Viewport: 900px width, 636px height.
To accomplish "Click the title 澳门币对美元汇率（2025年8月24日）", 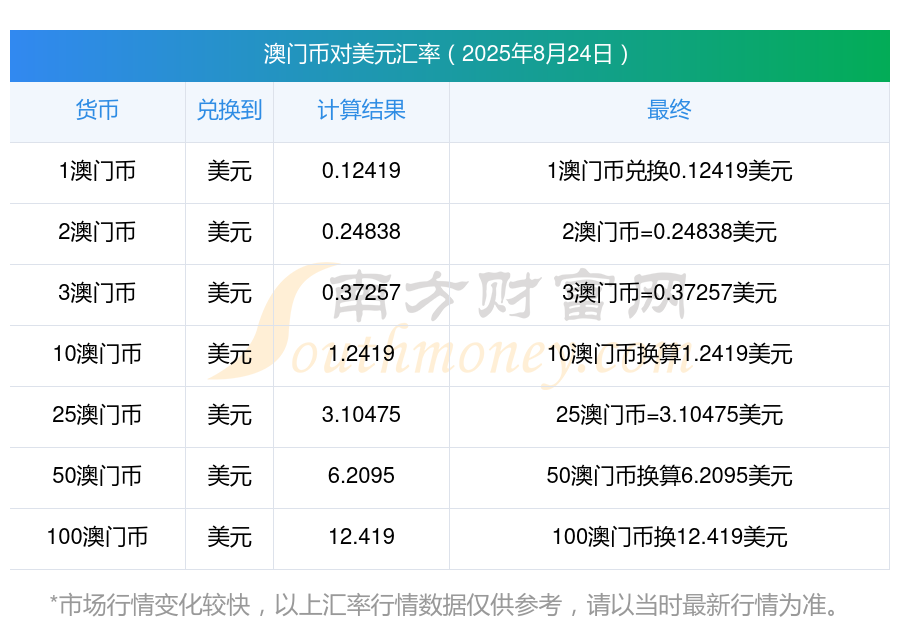I will click(x=449, y=54).
